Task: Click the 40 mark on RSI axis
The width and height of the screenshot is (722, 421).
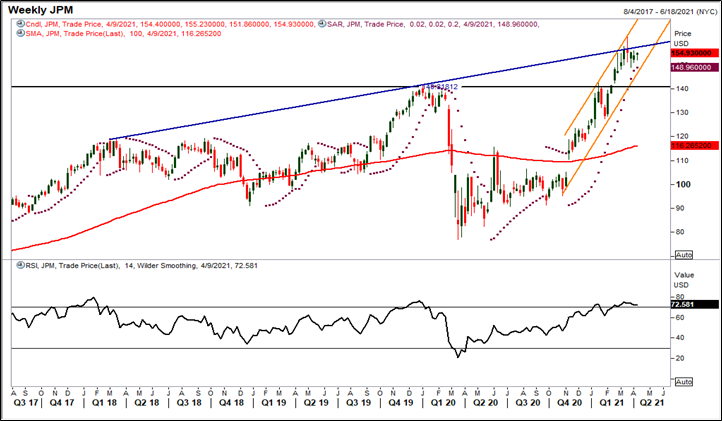Action: tap(680, 338)
